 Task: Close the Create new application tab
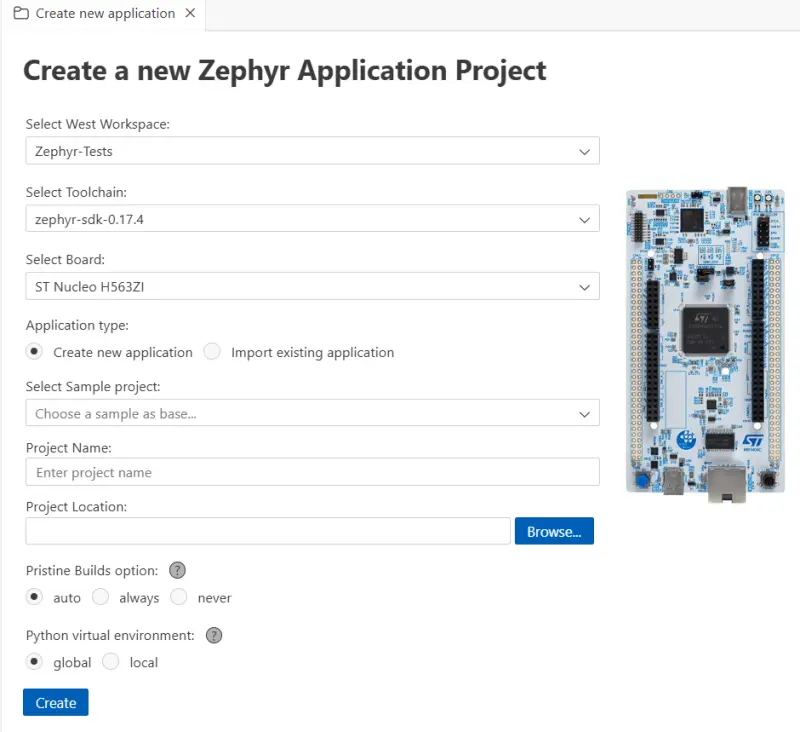click(191, 14)
